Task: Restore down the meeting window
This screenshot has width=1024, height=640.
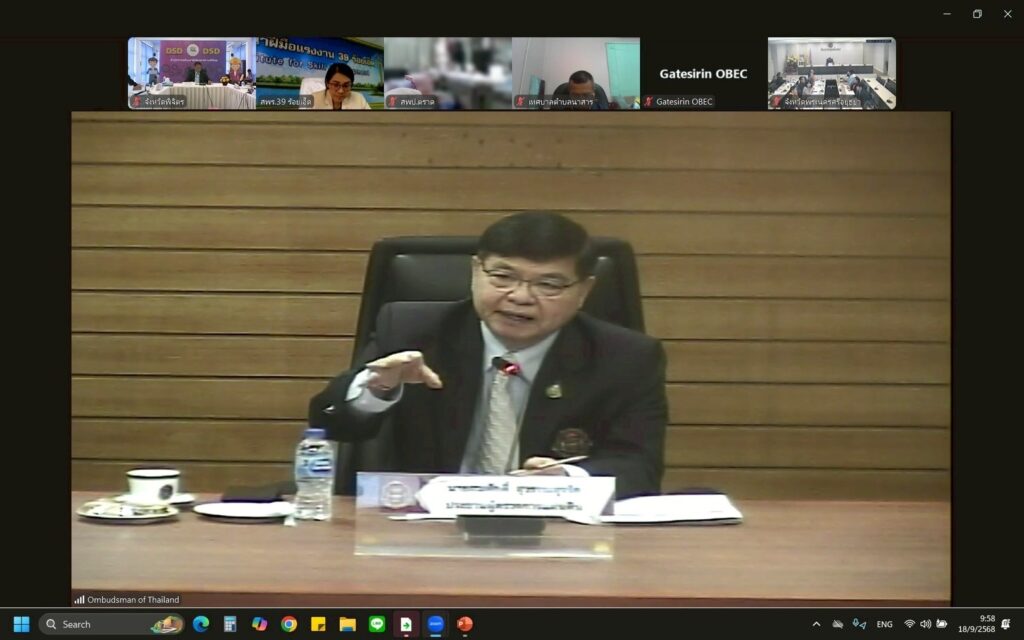Action: point(977,14)
